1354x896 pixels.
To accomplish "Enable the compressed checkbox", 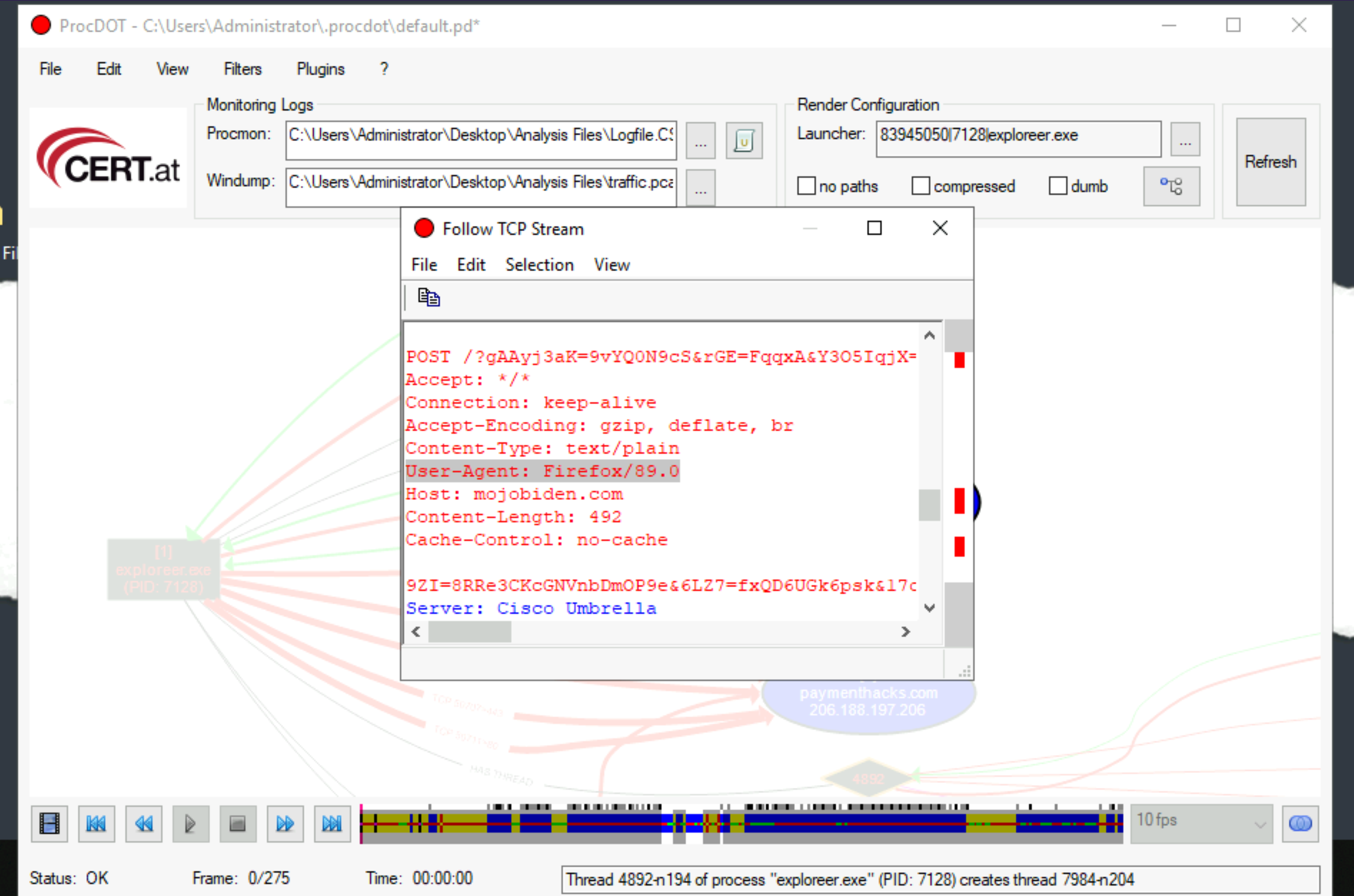I will (x=920, y=186).
